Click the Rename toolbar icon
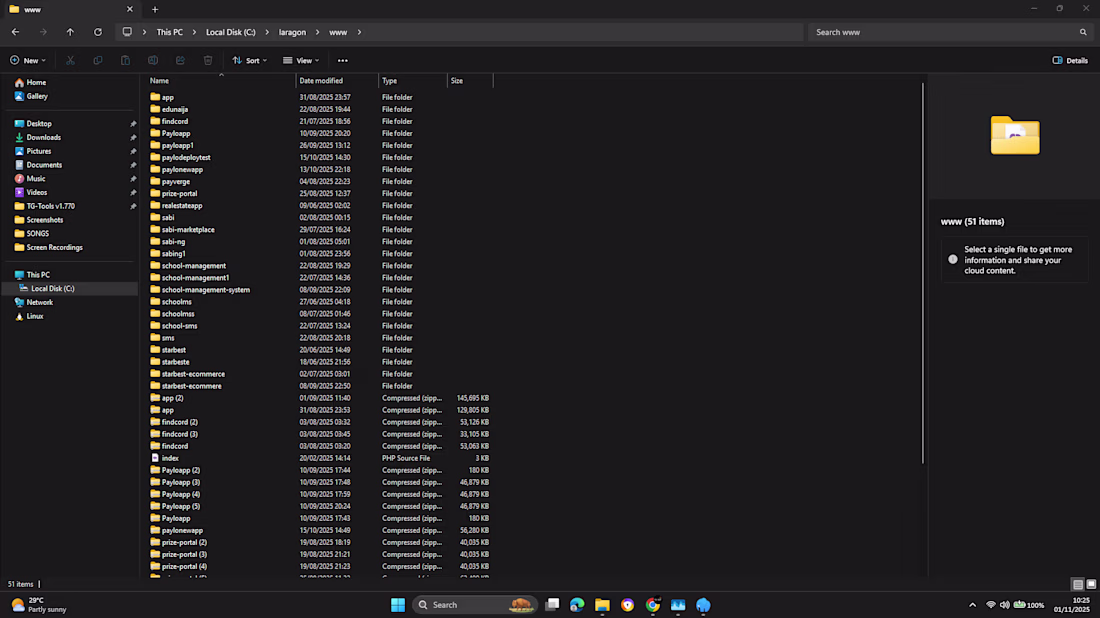This screenshot has height=618, width=1100. click(153, 60)
